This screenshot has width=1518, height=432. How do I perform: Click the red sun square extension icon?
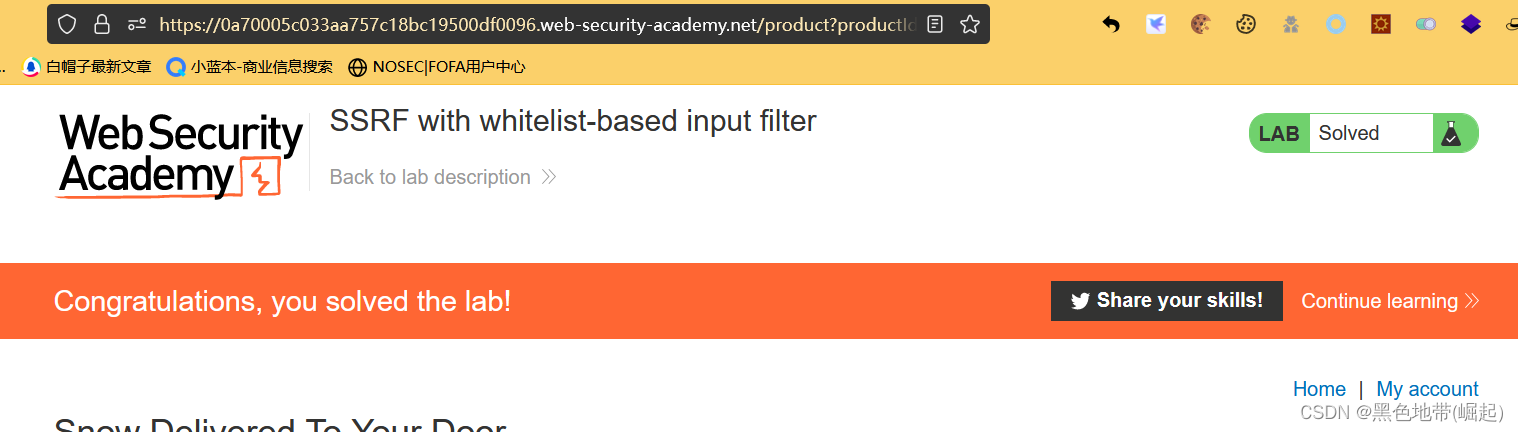click(1381, 24)
